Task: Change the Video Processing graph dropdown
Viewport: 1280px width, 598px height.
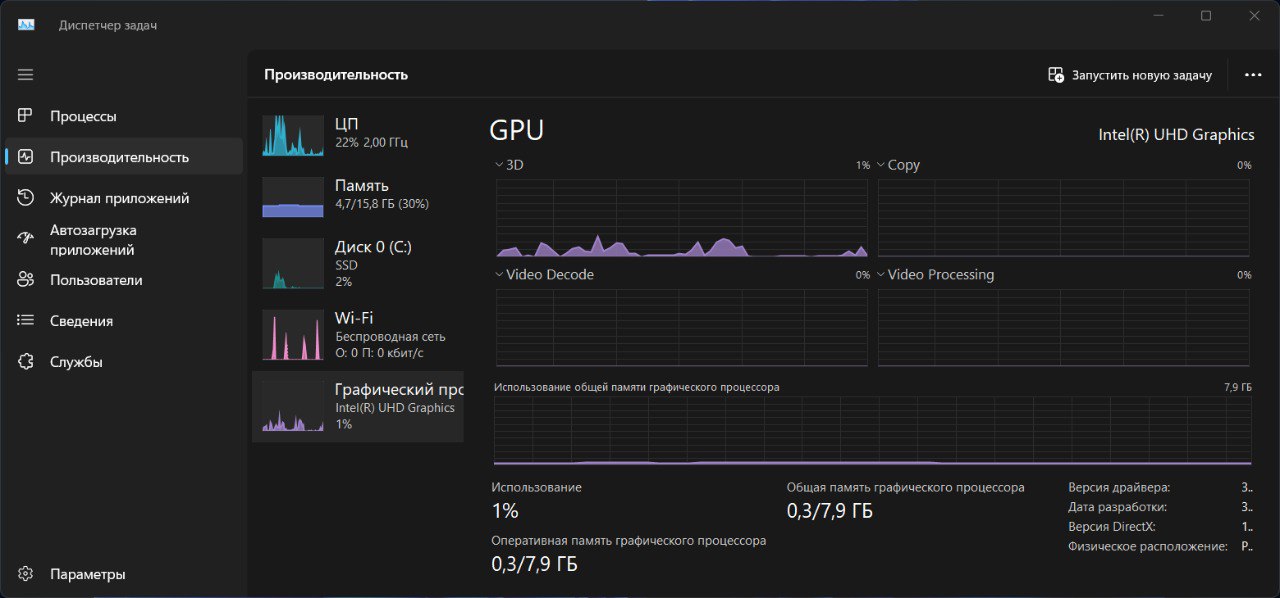Action: tap(882, 275)
